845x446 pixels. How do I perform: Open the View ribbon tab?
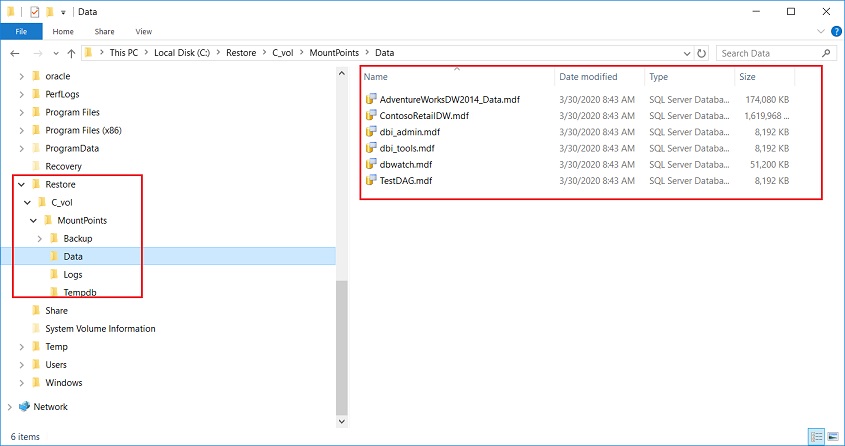[144, 32]
